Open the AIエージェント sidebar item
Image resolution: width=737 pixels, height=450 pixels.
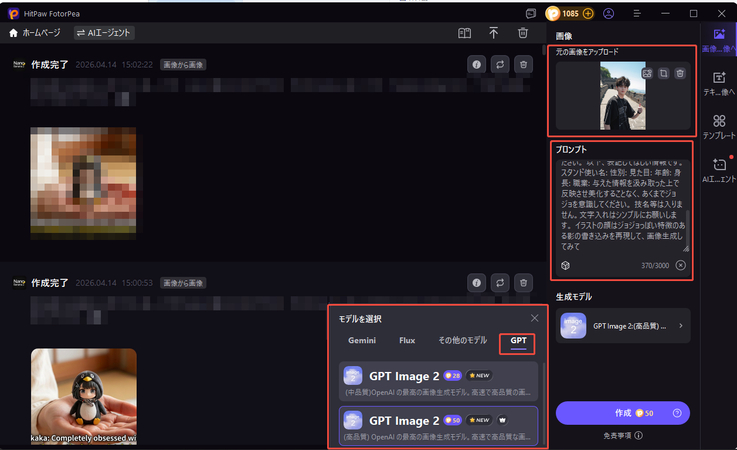719,170
